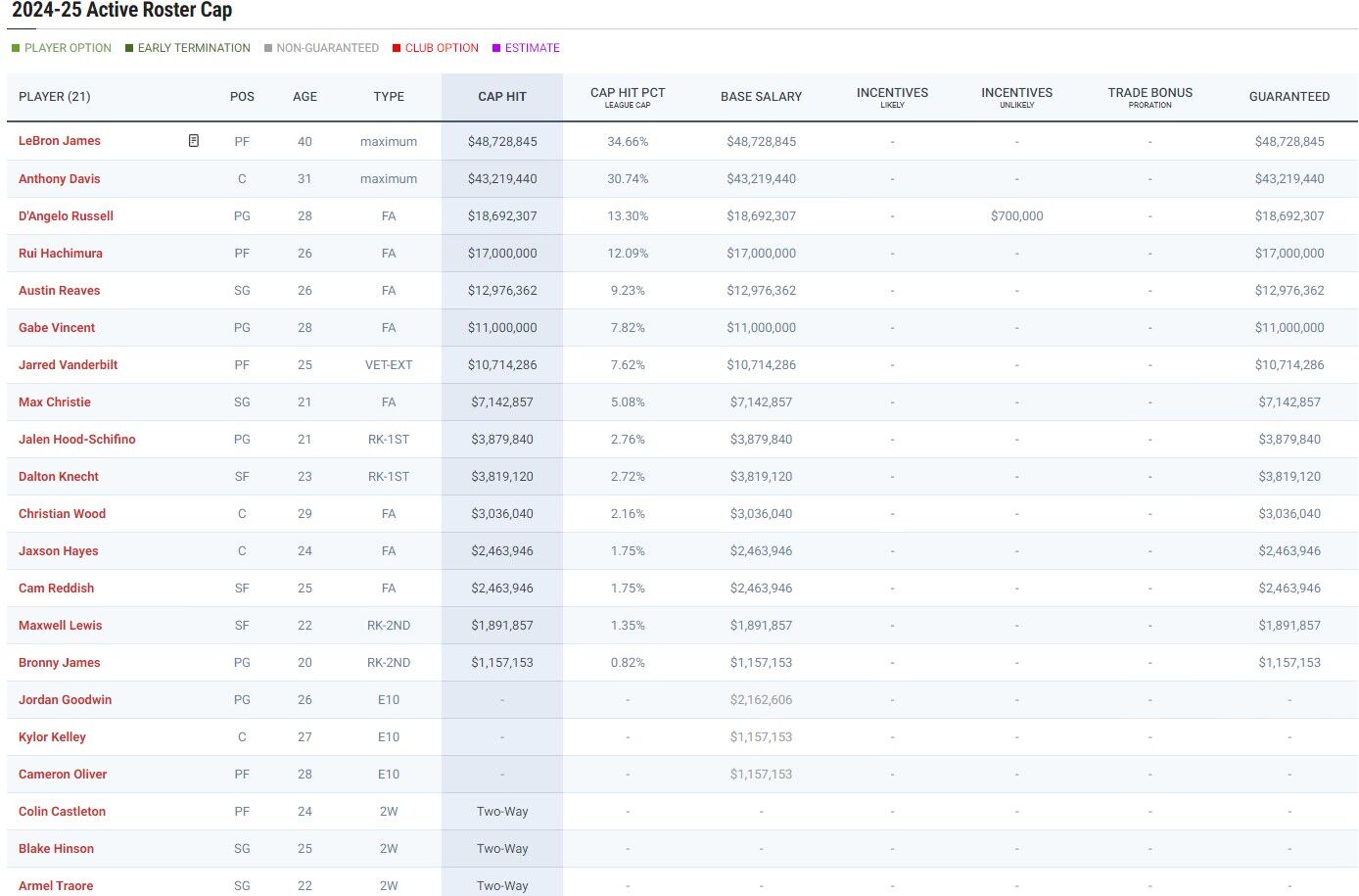This screenshot has width=1359, height=896.
Task: Open Bronny James player link
Action: tap(60, 663)
